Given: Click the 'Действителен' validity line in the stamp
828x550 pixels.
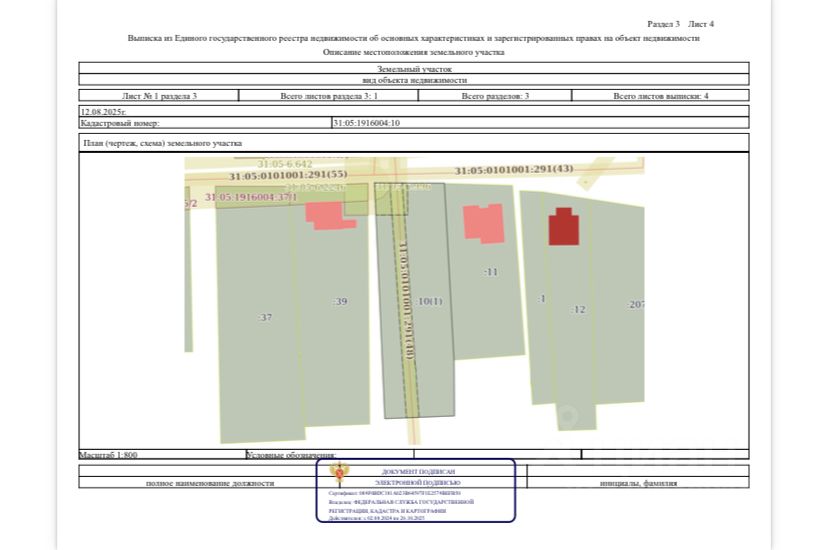Looking at the screenshot, I should click(x=377, y=518).
